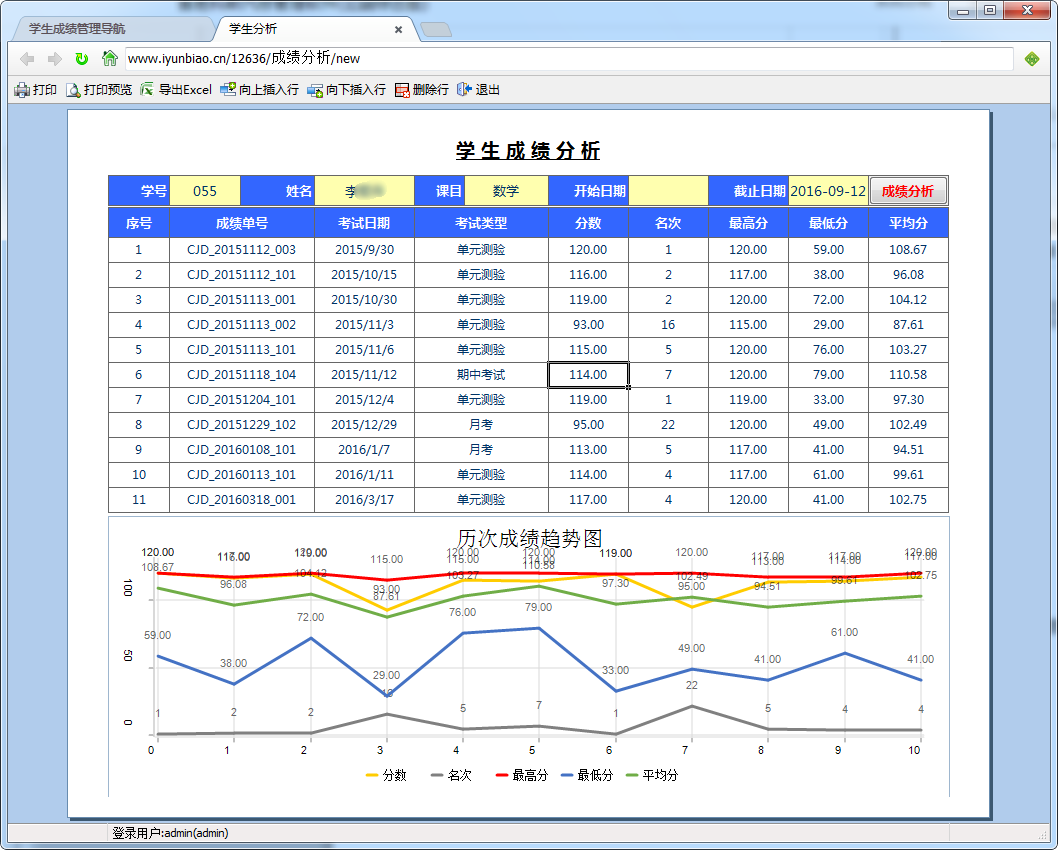
Task: Click the 成绩分析 analysis button
Action: point(908,191)
